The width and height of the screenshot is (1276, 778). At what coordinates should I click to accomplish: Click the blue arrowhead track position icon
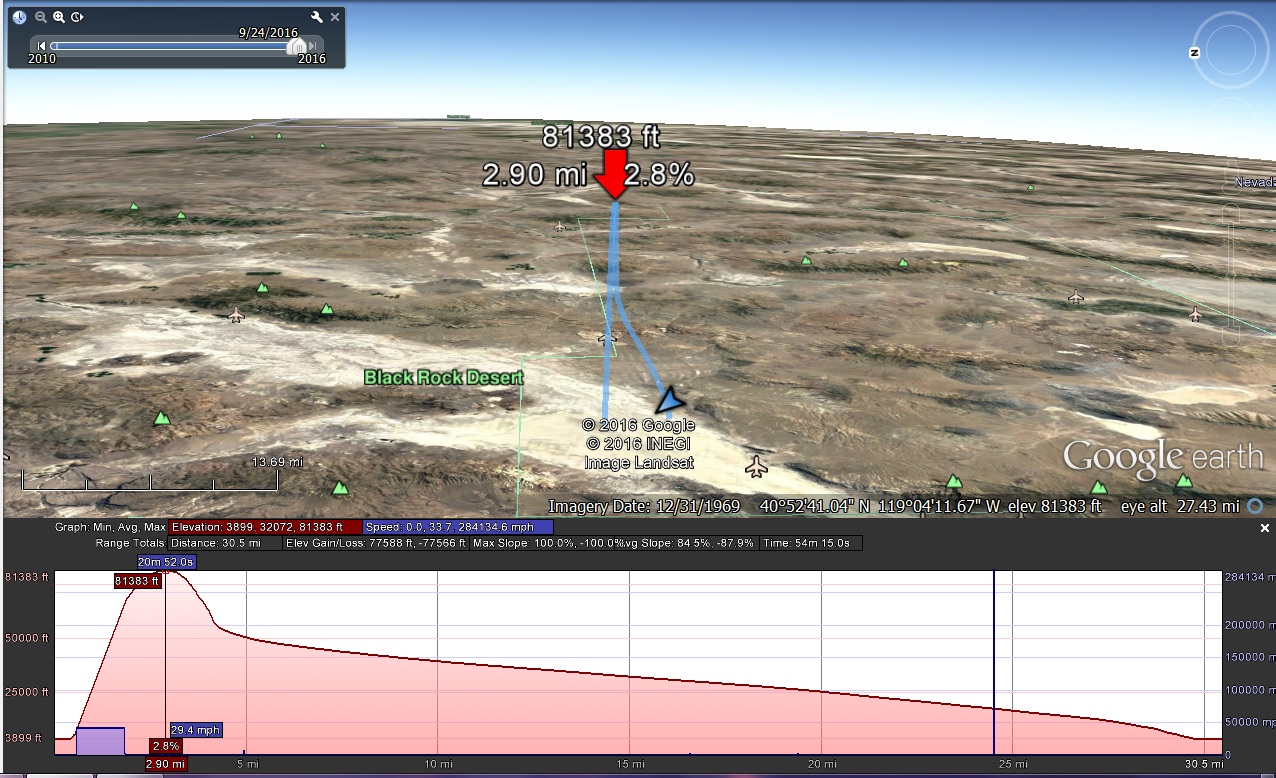coord(666,400)
